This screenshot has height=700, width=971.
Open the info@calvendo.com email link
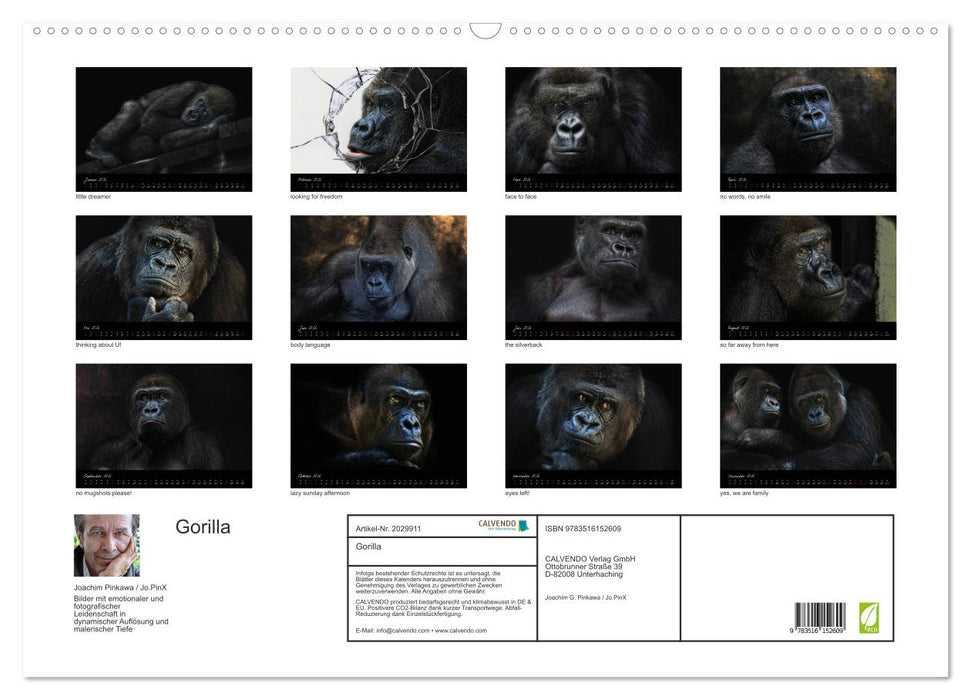tap(403, 631)
